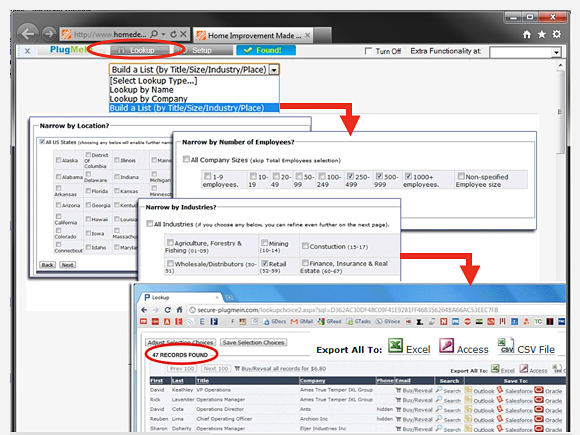Click small Excel icon above results table
This screenshot has height=435, width=580.
(x=495, y=368)
